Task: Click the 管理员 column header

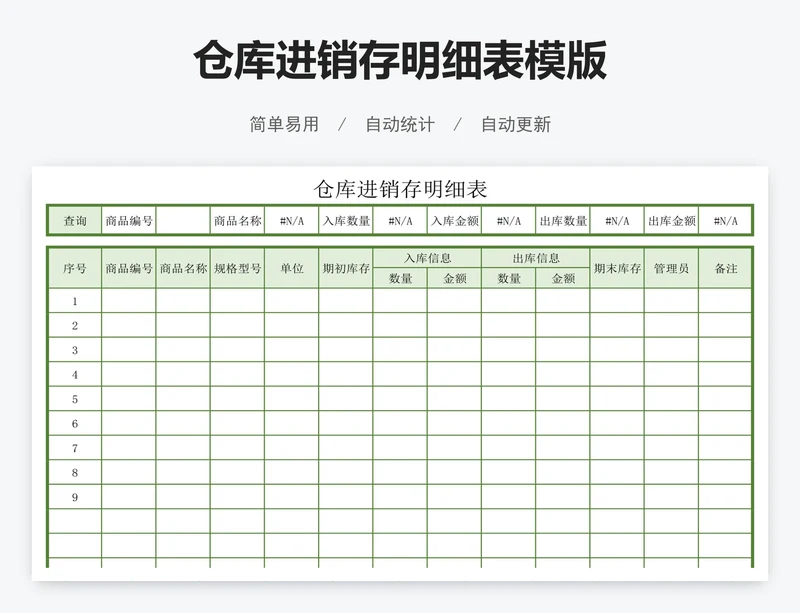Action: tap(671, 268)
